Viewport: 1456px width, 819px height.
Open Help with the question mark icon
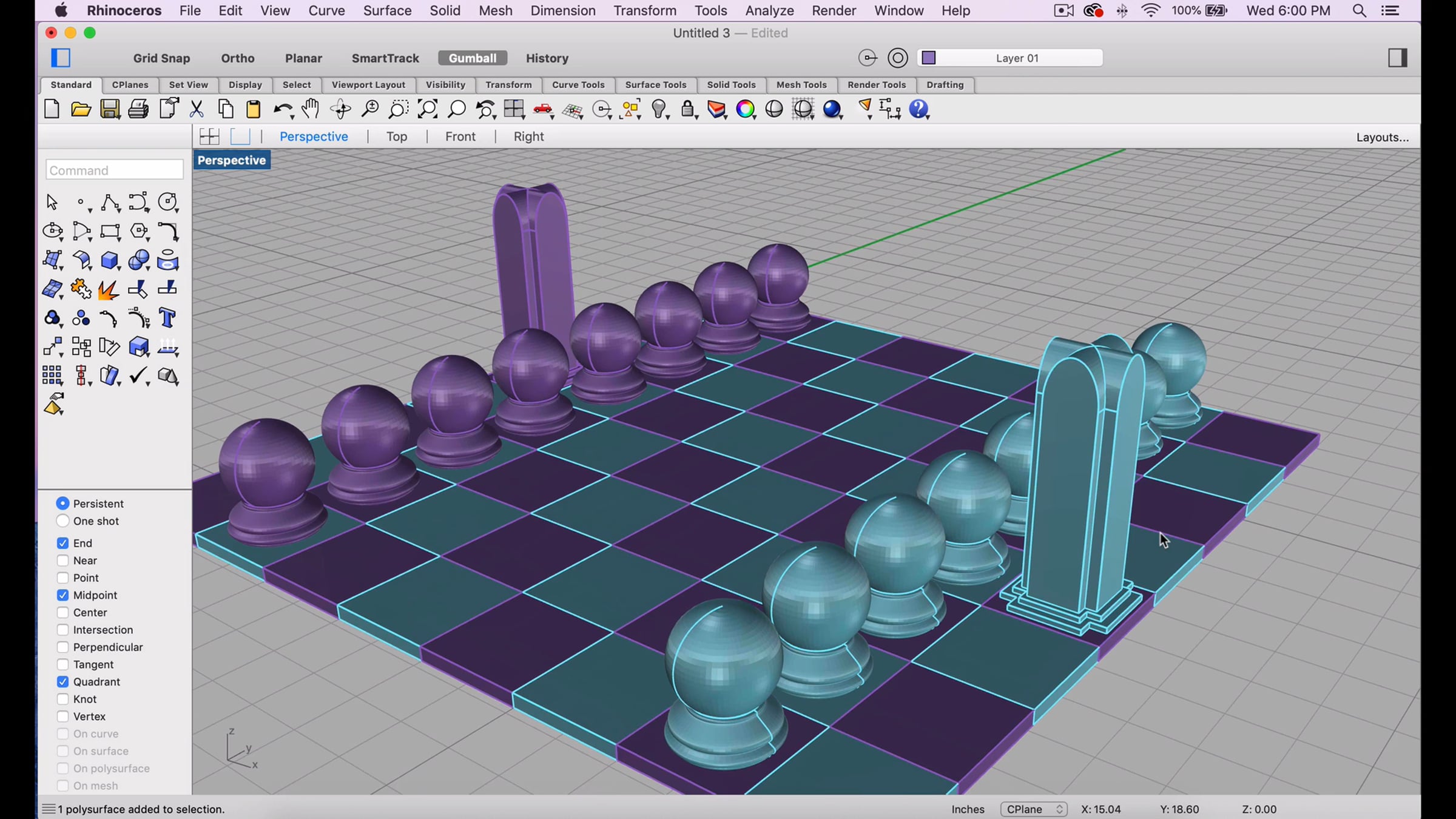click(920, 109)
